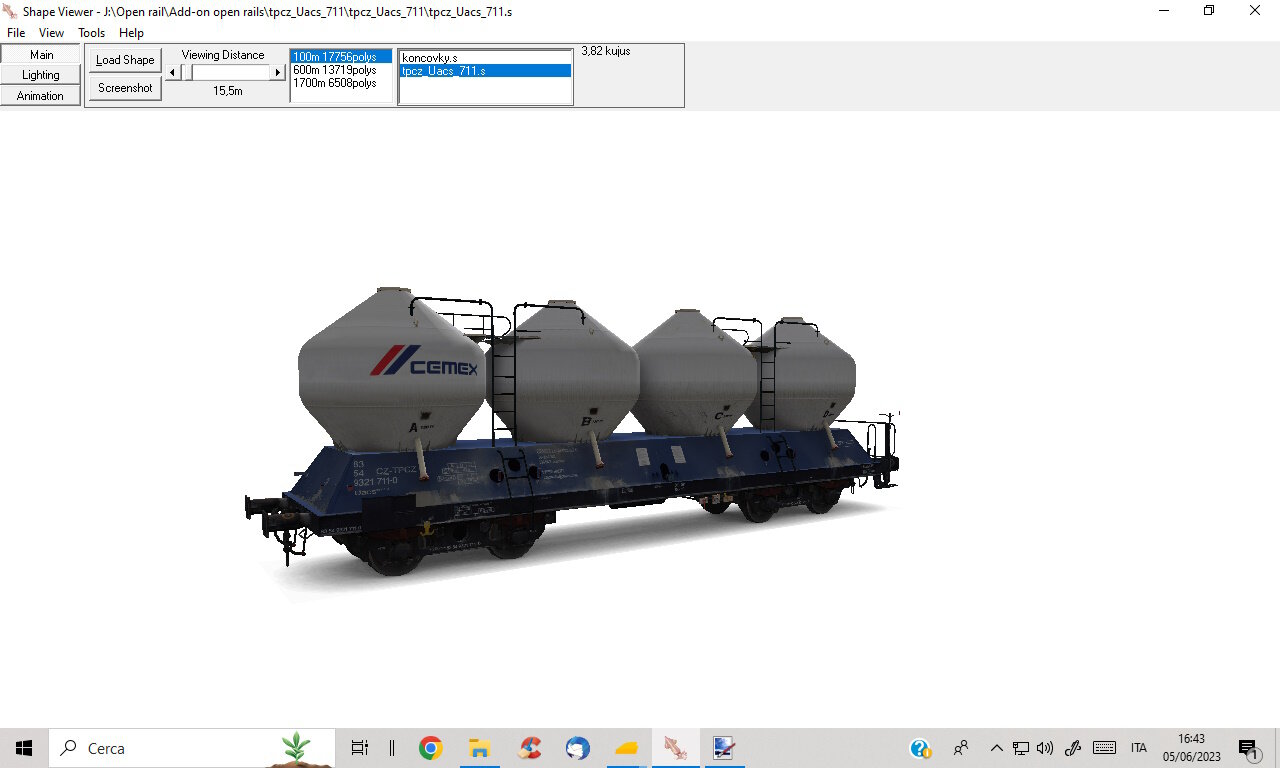Select the 600m 13719polys LOD level
The image size is (1280, 768).
341,70
